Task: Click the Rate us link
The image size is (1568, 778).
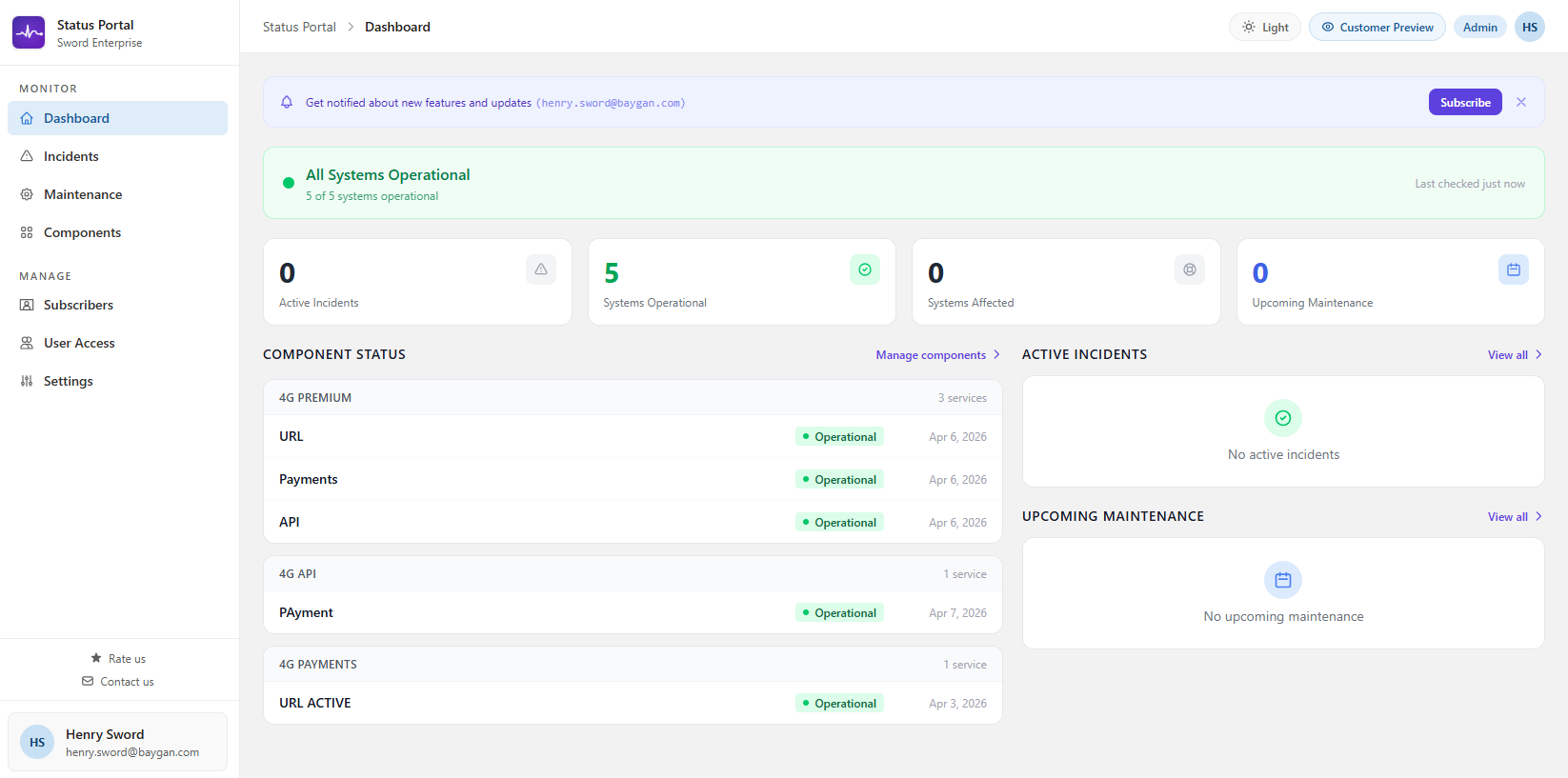Action: (118, 658)
